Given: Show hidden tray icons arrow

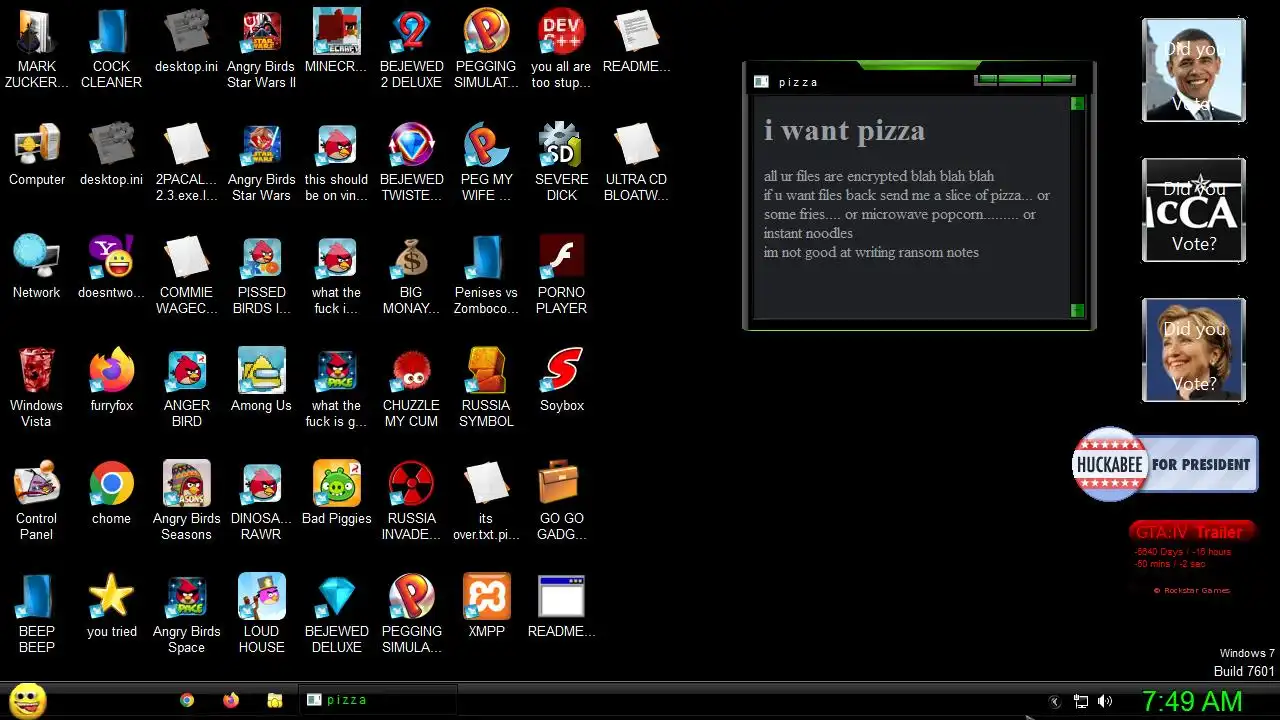Looking at the screenshot, I should click(1054, 702).
